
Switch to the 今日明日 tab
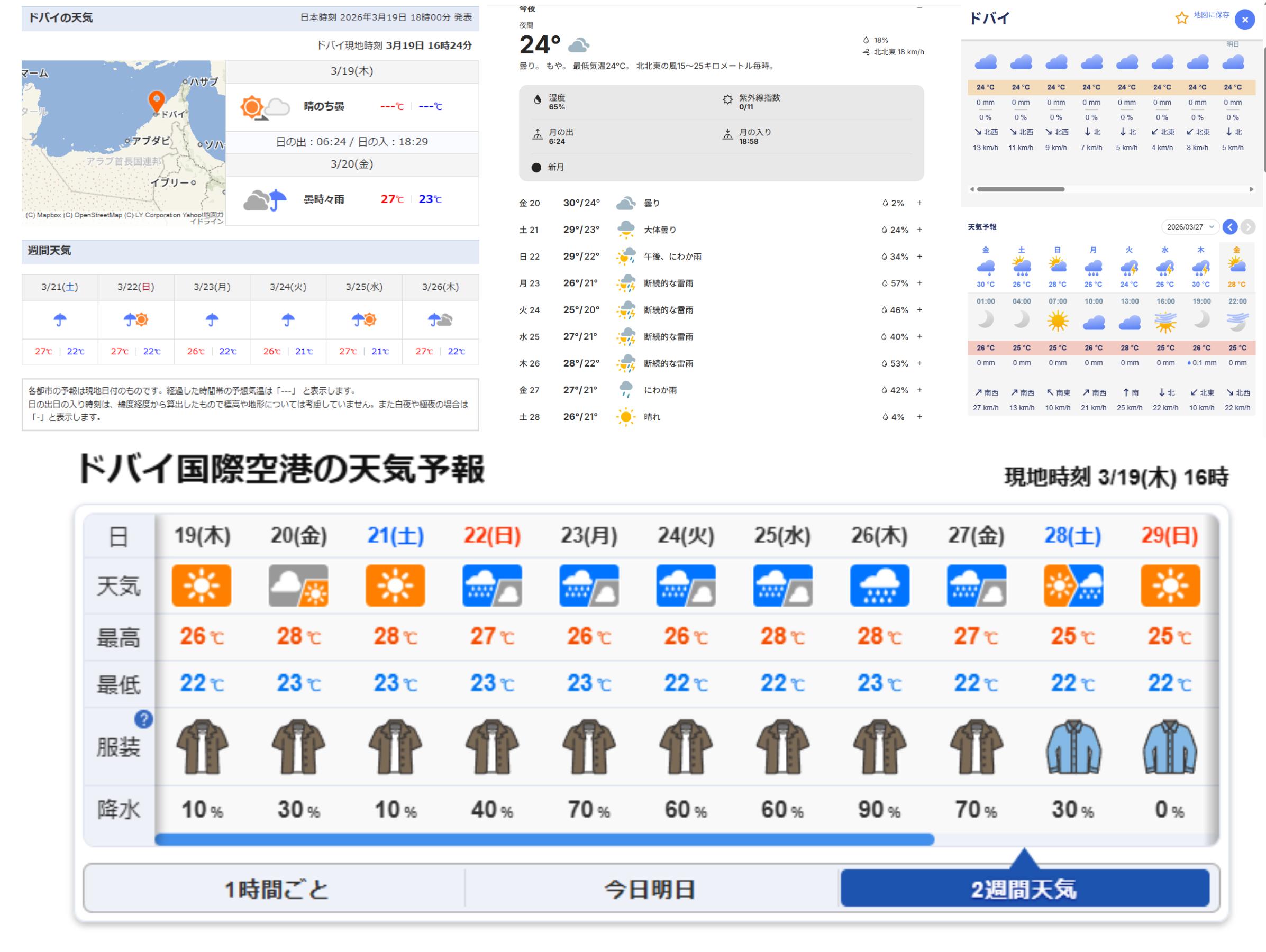point(650,889)
